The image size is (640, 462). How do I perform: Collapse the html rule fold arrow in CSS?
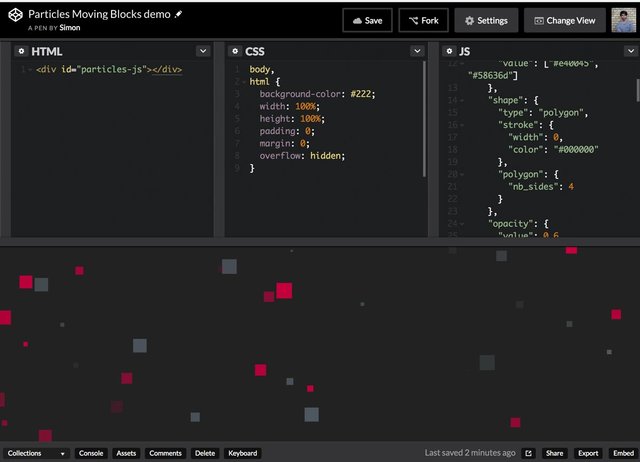[244, 82]
